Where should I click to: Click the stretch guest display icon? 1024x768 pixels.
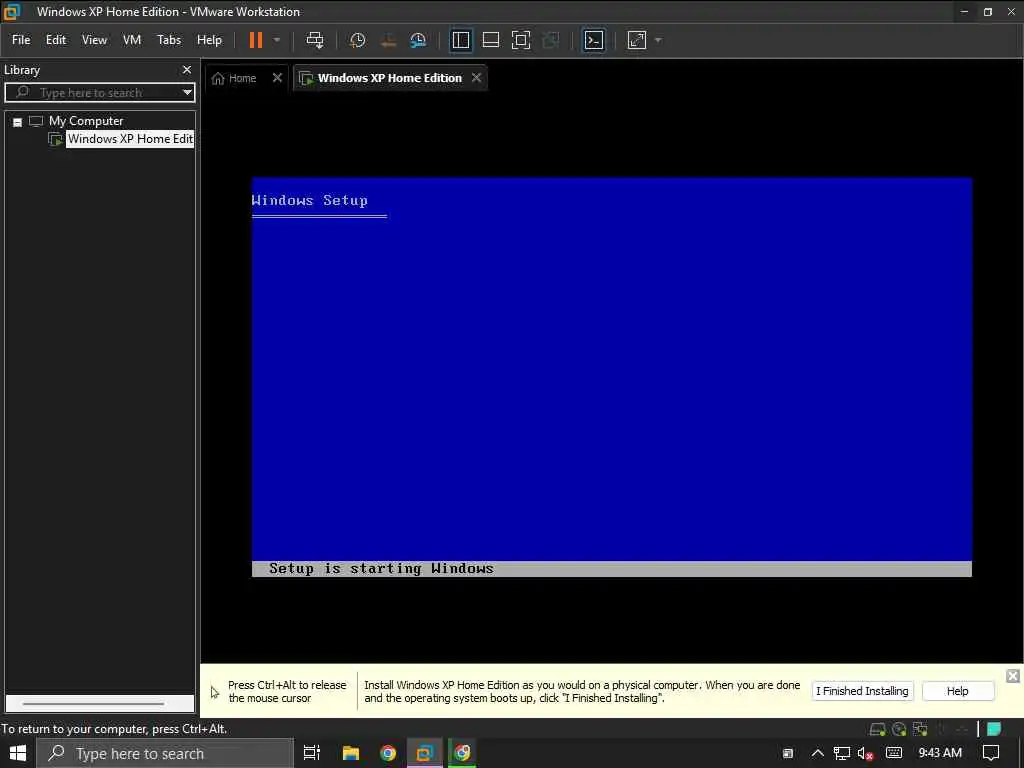click(x=637, y=40)
